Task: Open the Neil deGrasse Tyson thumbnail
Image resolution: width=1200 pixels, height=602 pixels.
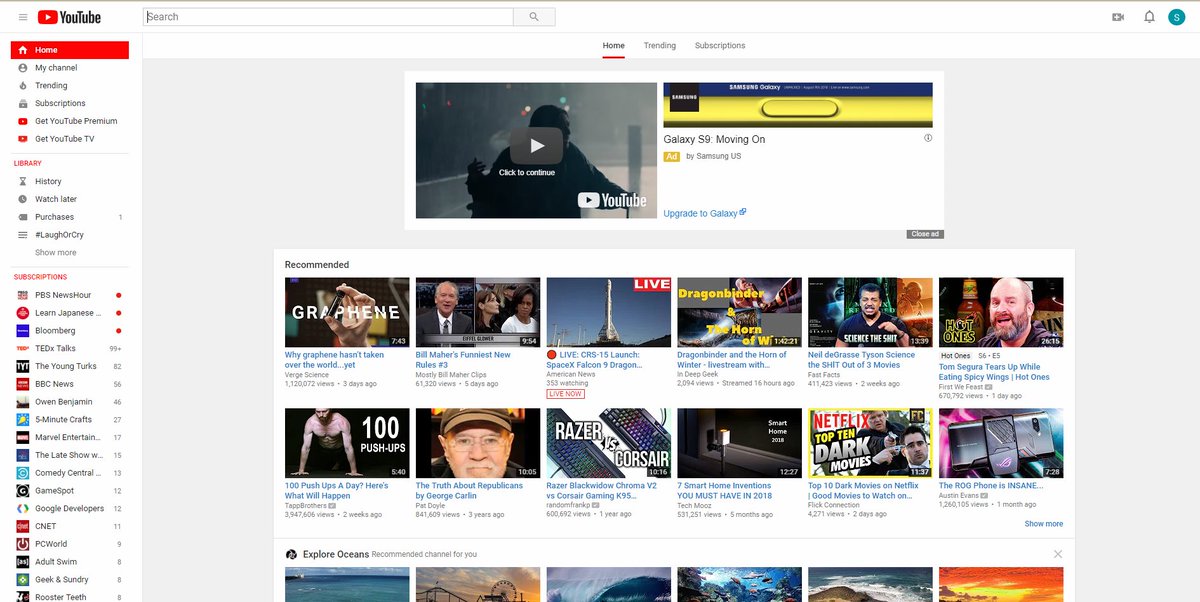Action: click(870, 312)
